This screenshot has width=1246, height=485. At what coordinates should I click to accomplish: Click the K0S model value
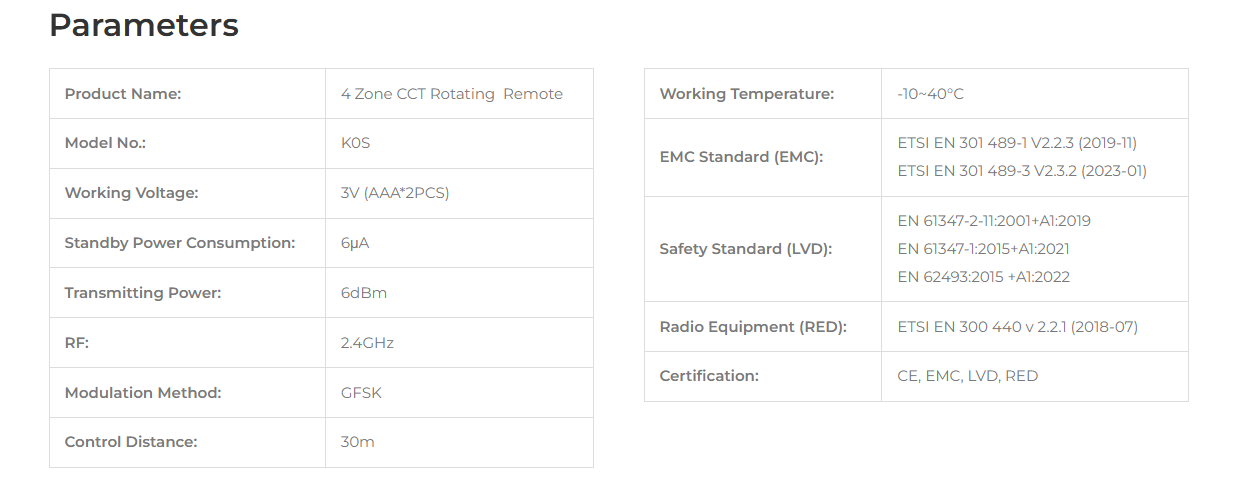[356, 143]
